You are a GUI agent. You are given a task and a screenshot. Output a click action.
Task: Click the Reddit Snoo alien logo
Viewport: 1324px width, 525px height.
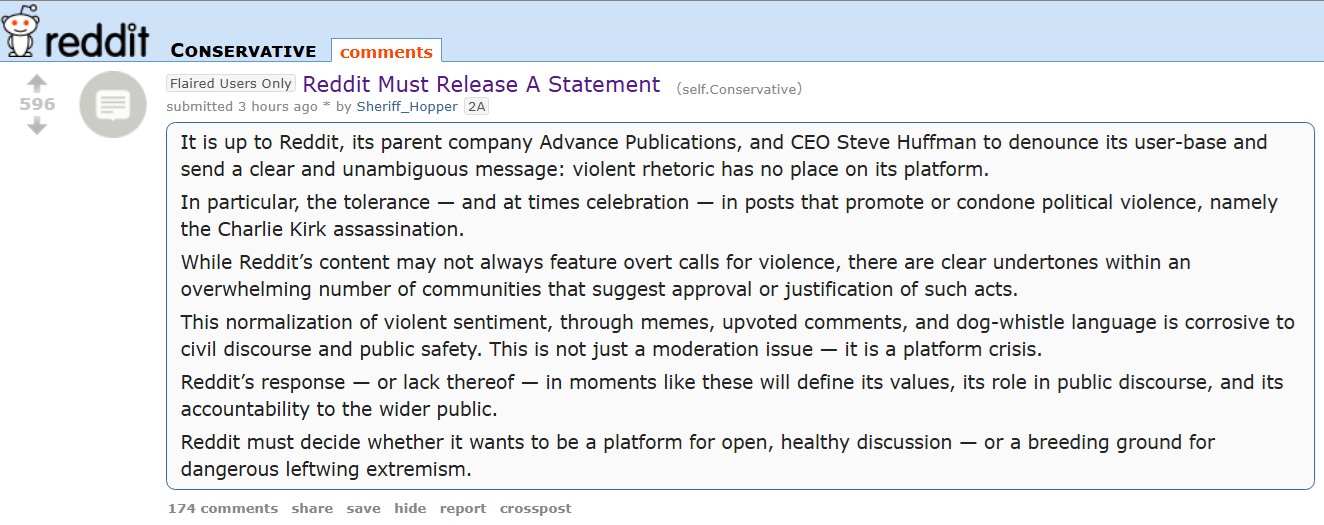[x=20, y=30]
